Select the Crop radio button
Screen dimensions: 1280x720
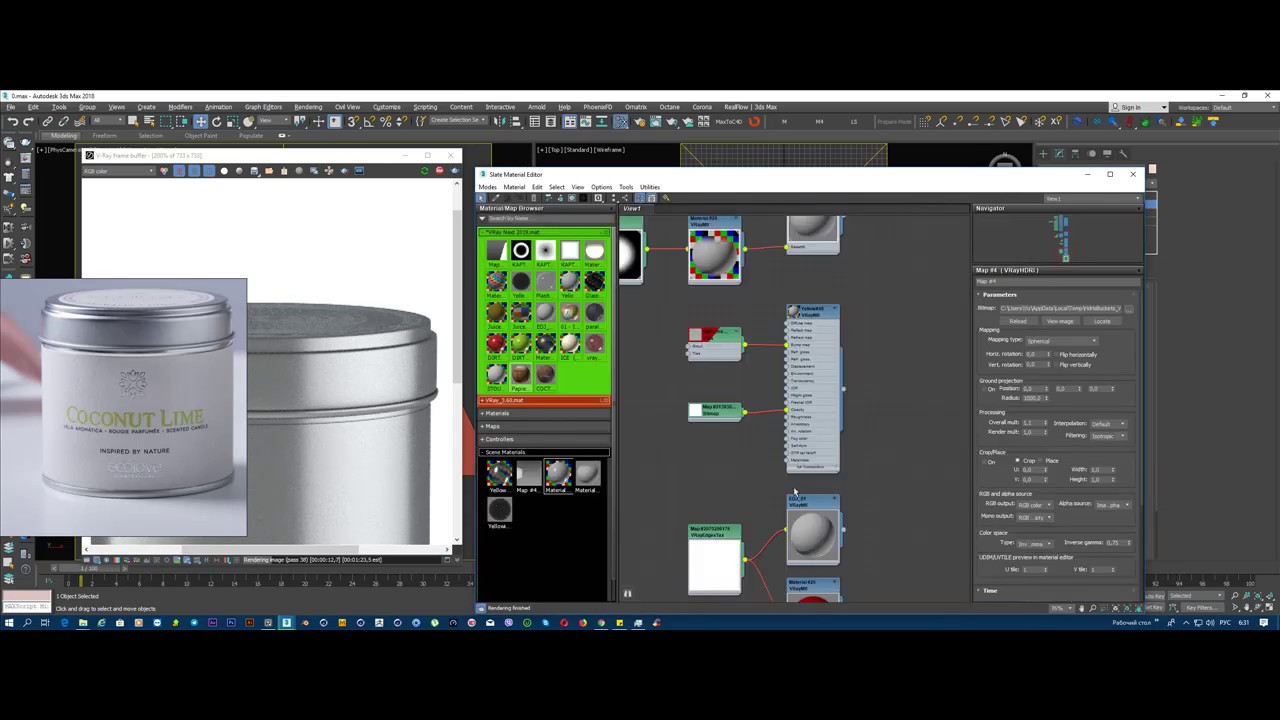coord(1018,460)
